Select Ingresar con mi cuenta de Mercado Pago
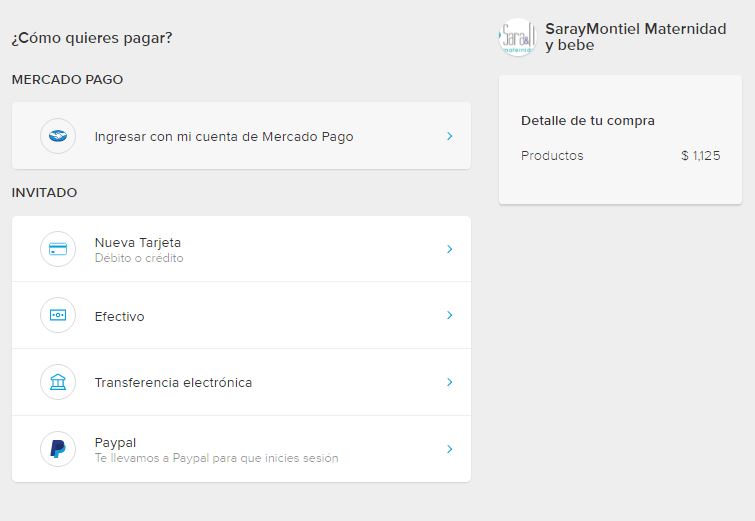This screenshot has height=521, width=755. tap(223, 137)
